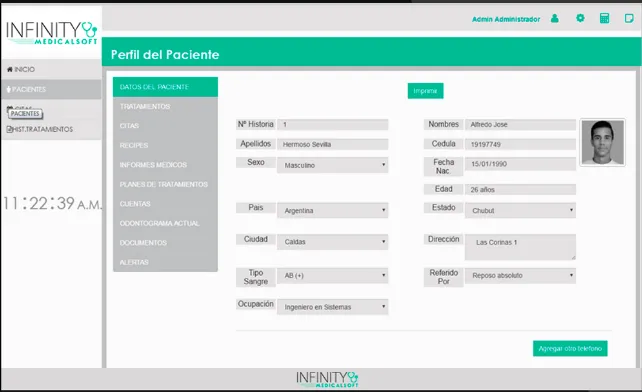Open the Tipo Sangre dropdown
642x392 pixels.
coord(332,276)
